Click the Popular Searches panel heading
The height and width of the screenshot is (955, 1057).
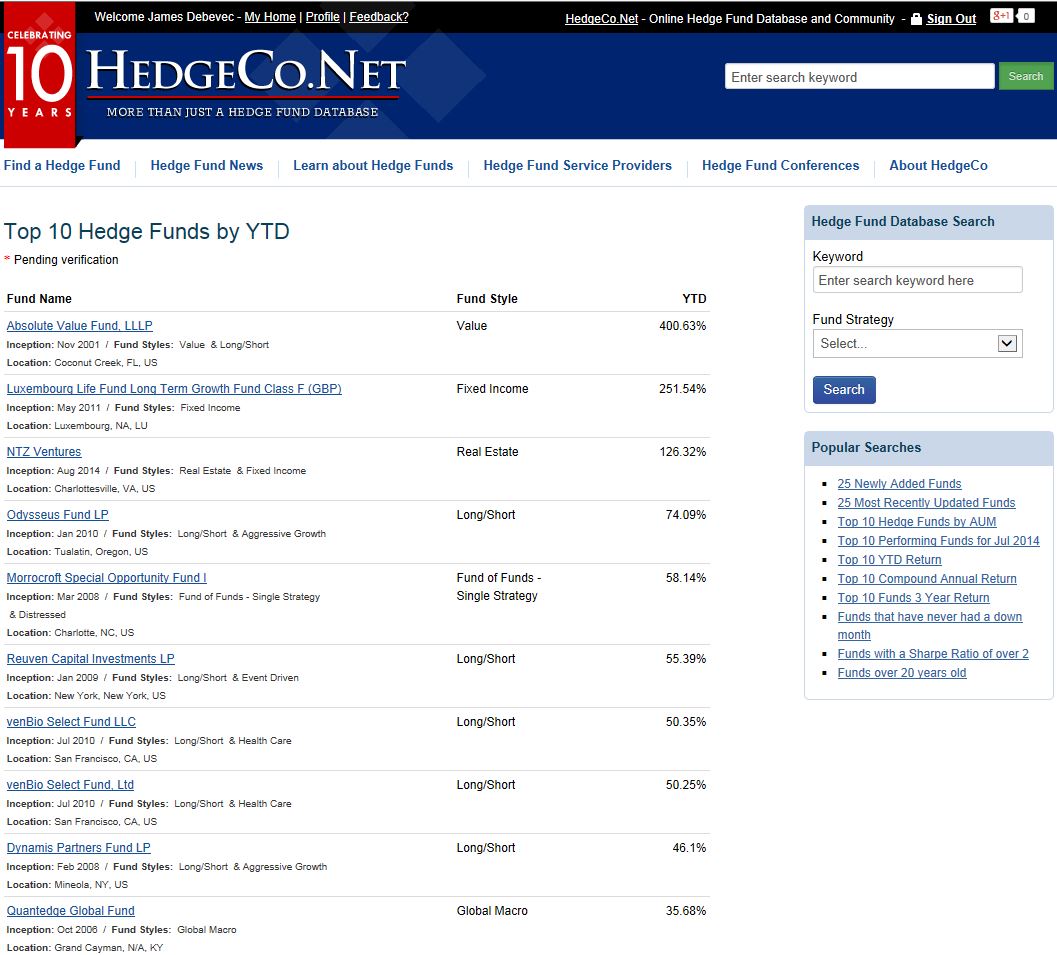coord(866,448)
